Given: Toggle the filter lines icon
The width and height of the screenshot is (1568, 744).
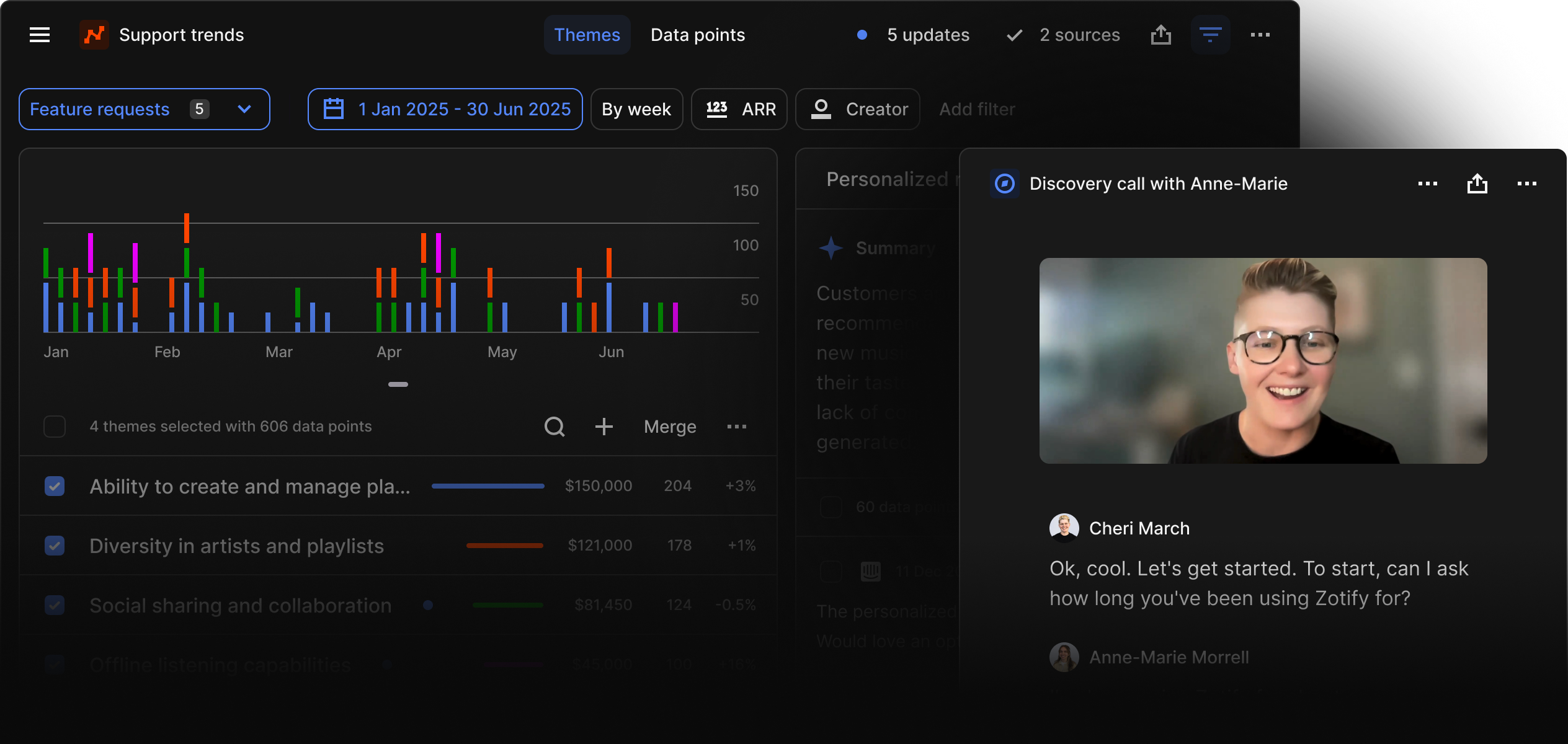Looking at the screenshot, I should point(1210,35).
